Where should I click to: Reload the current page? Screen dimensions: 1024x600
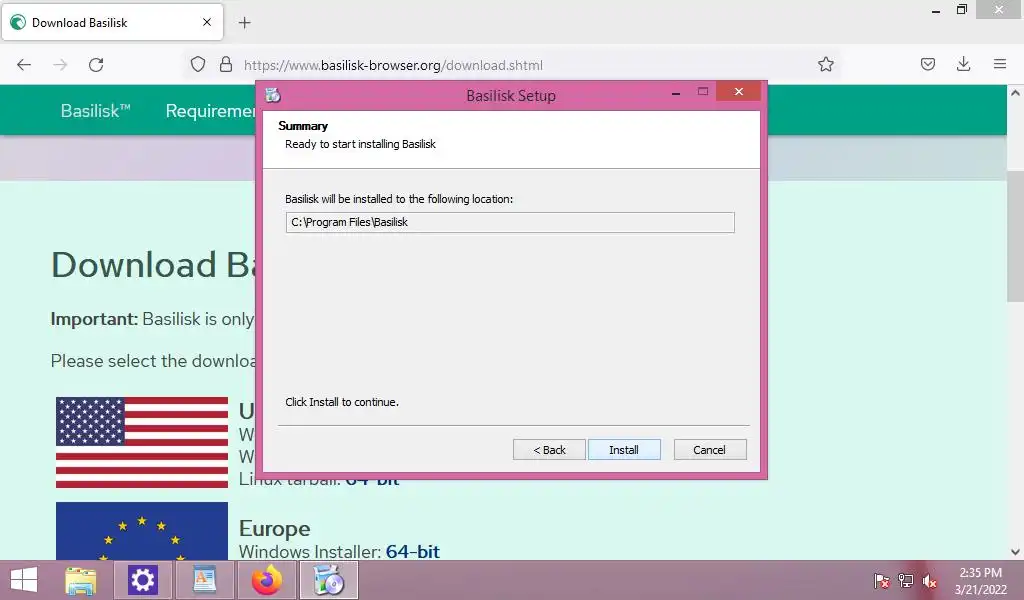(96, 65)
